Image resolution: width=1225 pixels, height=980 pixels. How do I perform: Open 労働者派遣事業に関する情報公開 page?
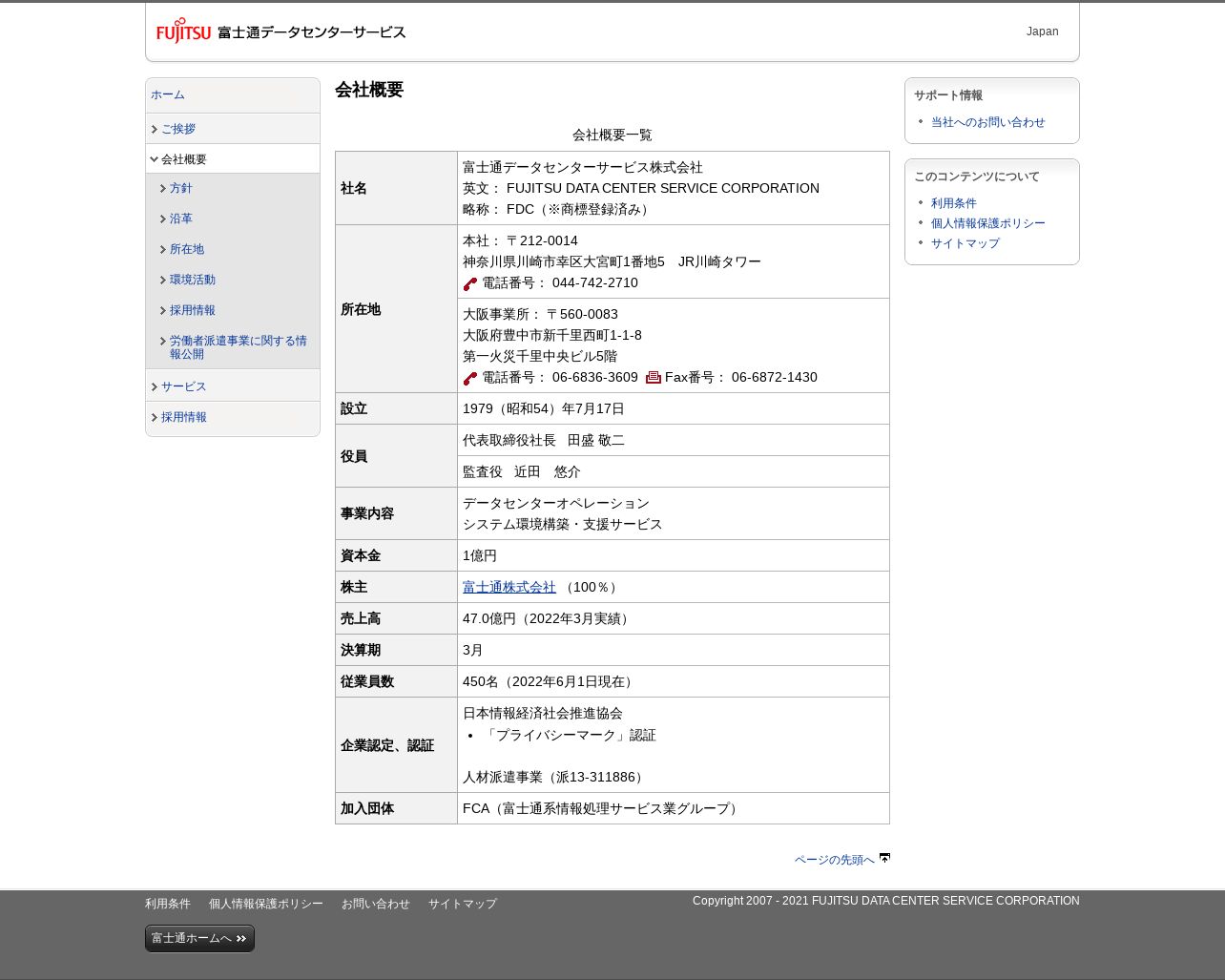click(239, 347)
